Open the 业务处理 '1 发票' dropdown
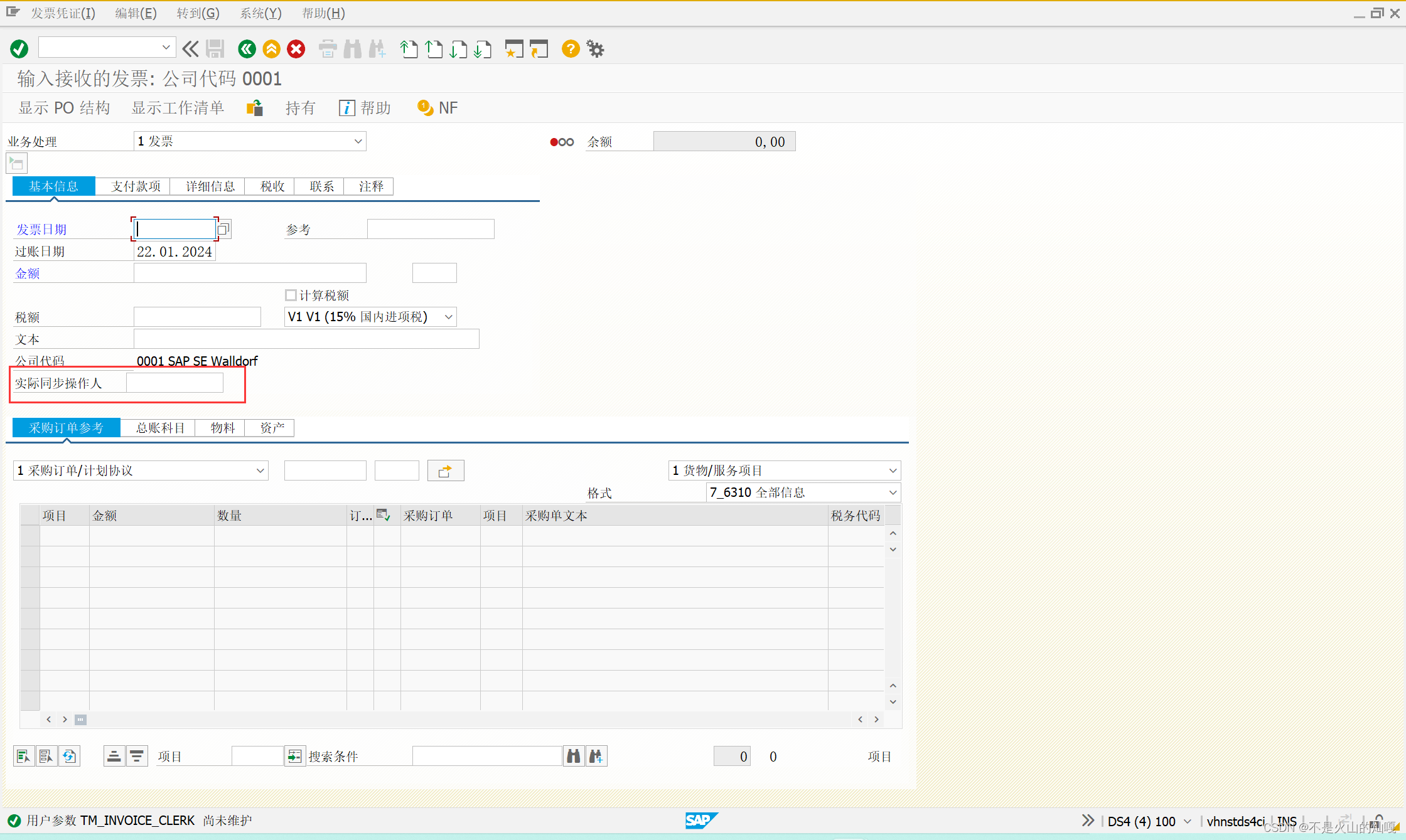This screenshot has width=1406, height=840. (x=250, y=141)
